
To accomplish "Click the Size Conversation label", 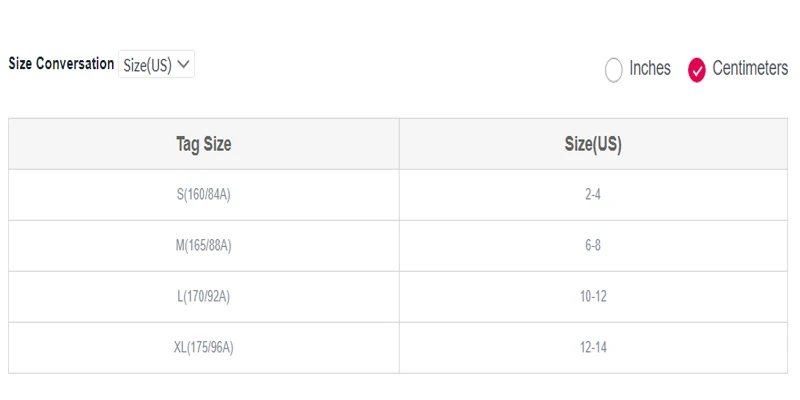I will [61, 64].
